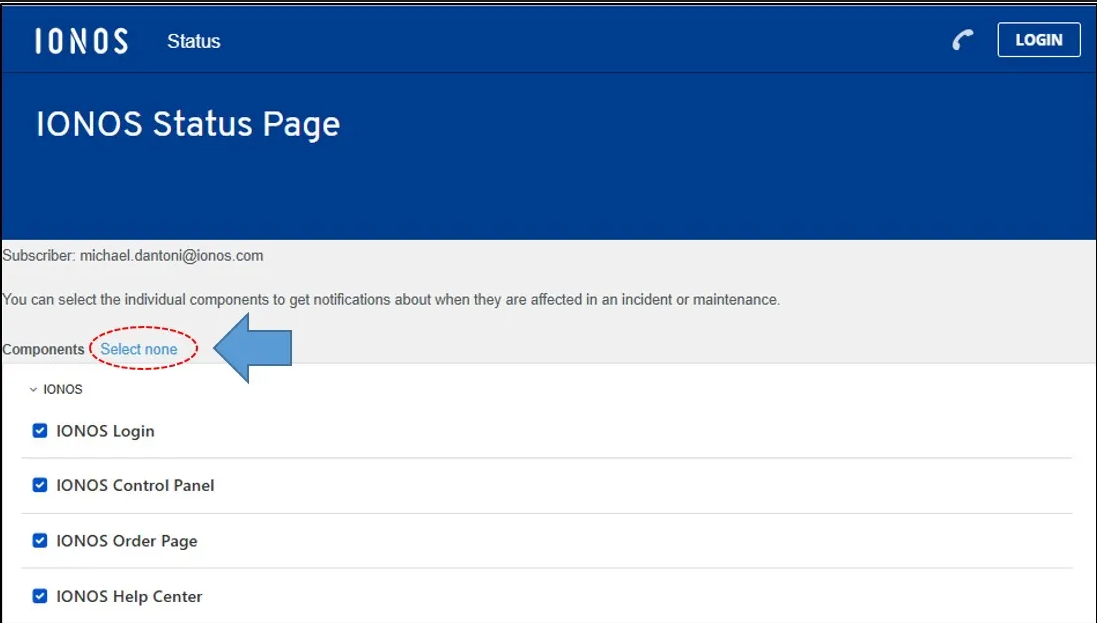
Task: Click the IONOS Help Center label text
Action: (x=129, y=597)
